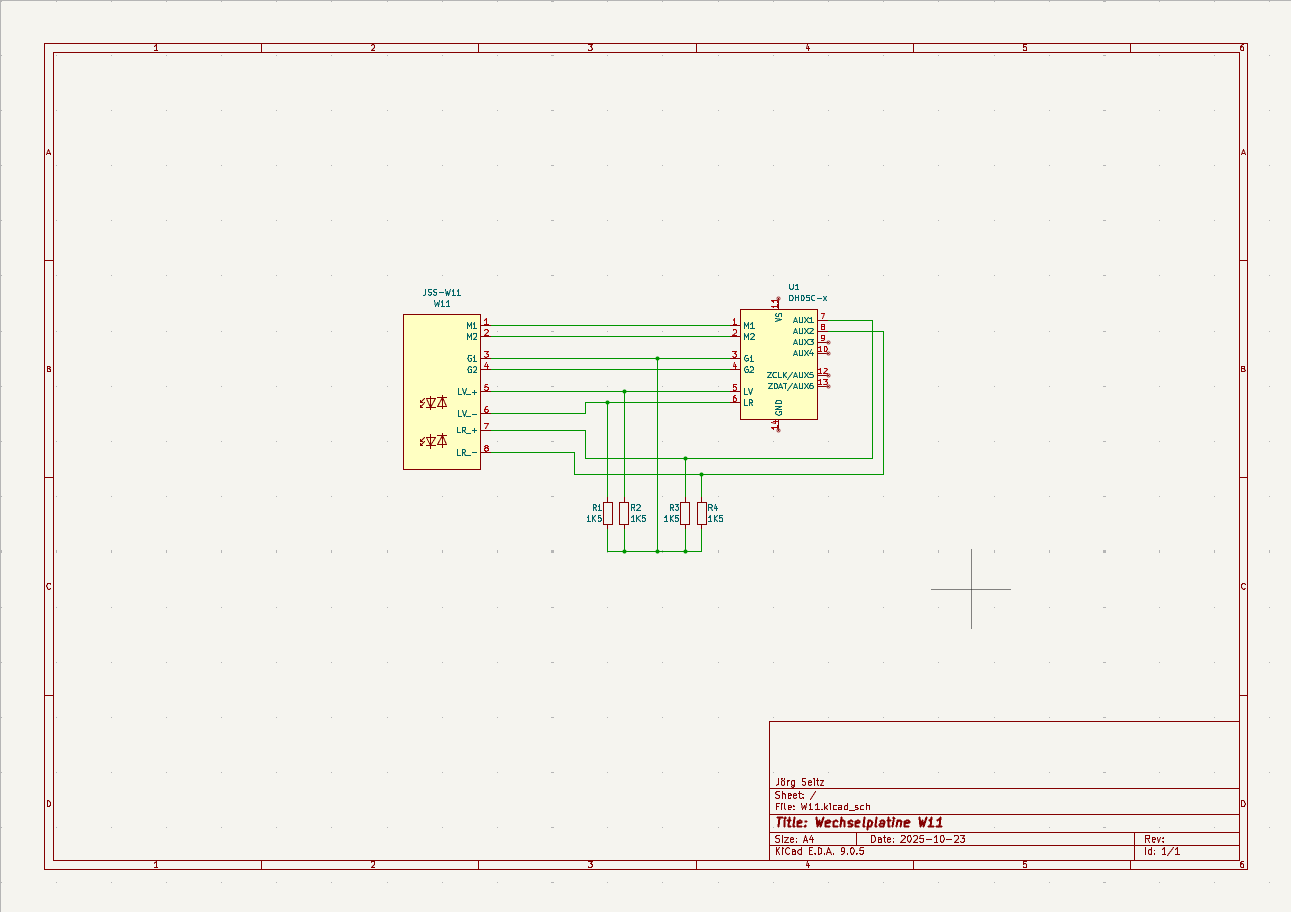Image resolution: width=1291 pixels, height=912 pixels.
Task: Select the VS pin 11 on U1
Action: click(777, 303)
